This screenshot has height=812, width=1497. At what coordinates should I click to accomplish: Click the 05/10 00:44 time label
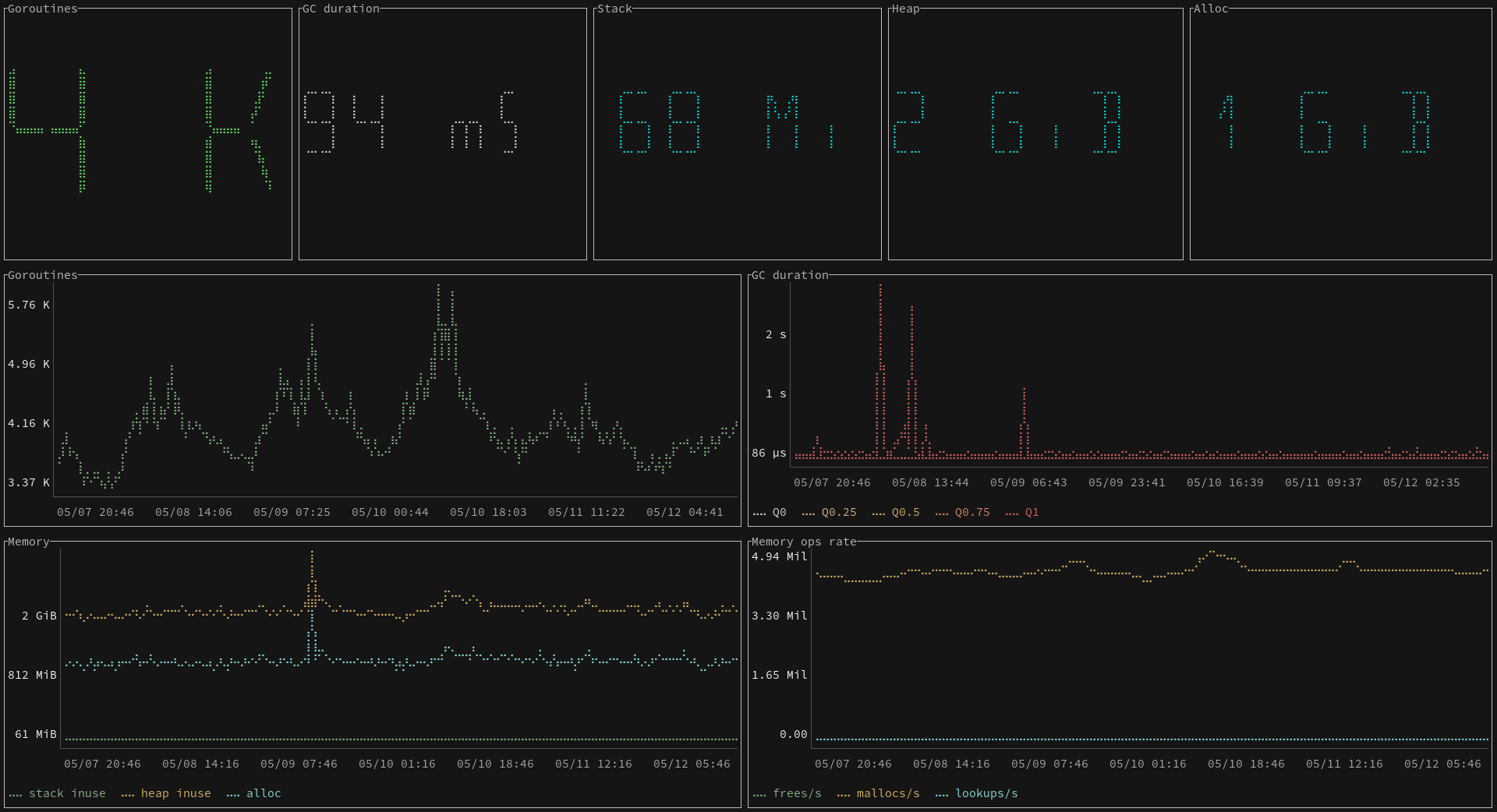390,512
